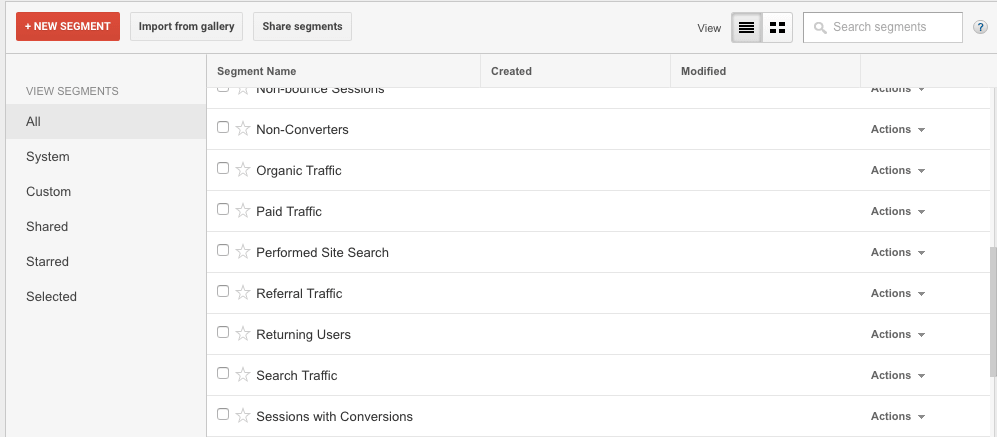This screenshot has width=997, height=437.
Task: Star the Paid Traffic segment
Action: click(243, 211)
